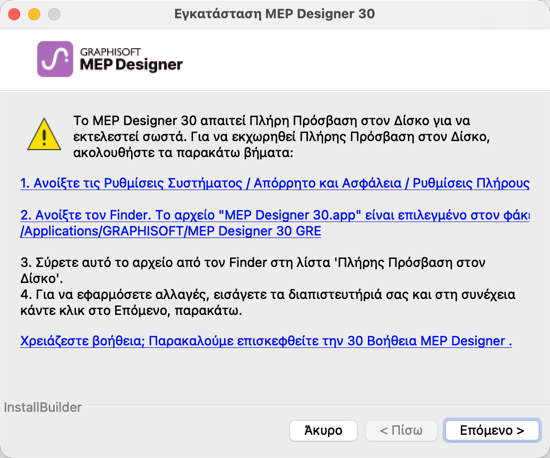Click the grey disabled zoom window button
The image size is (550, 458).
tap(54, 14)
